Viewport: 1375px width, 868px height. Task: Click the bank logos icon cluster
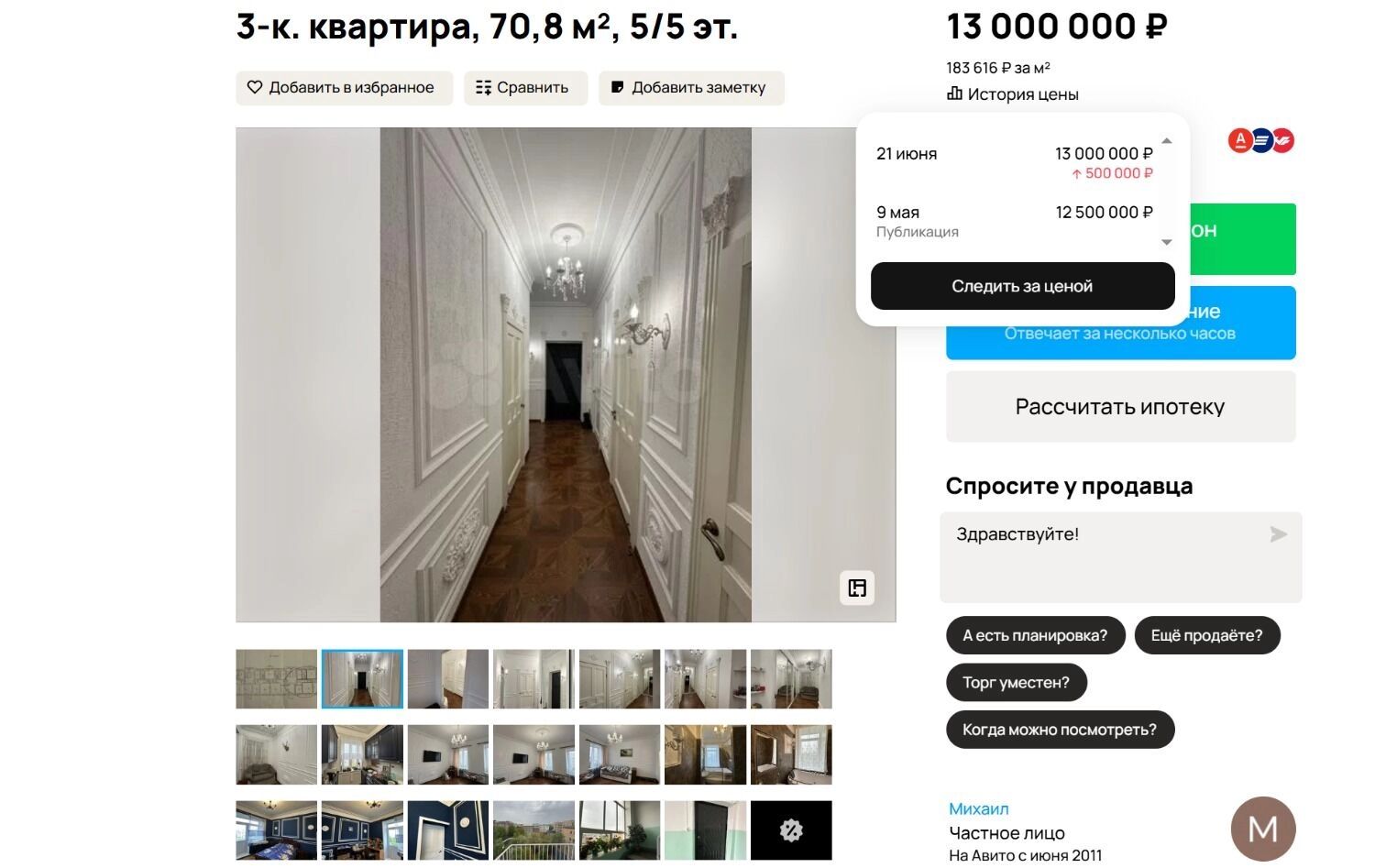[x=1260, y=140]
